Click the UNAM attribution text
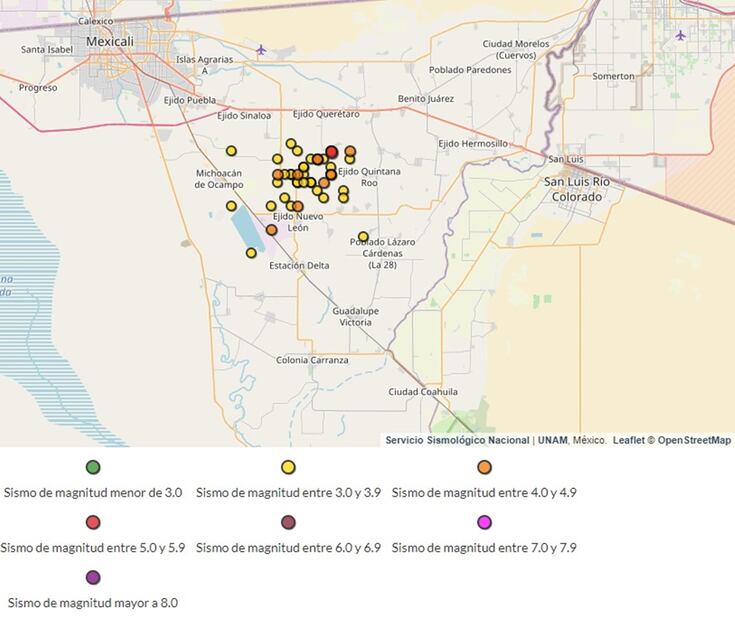 (551, 440)
